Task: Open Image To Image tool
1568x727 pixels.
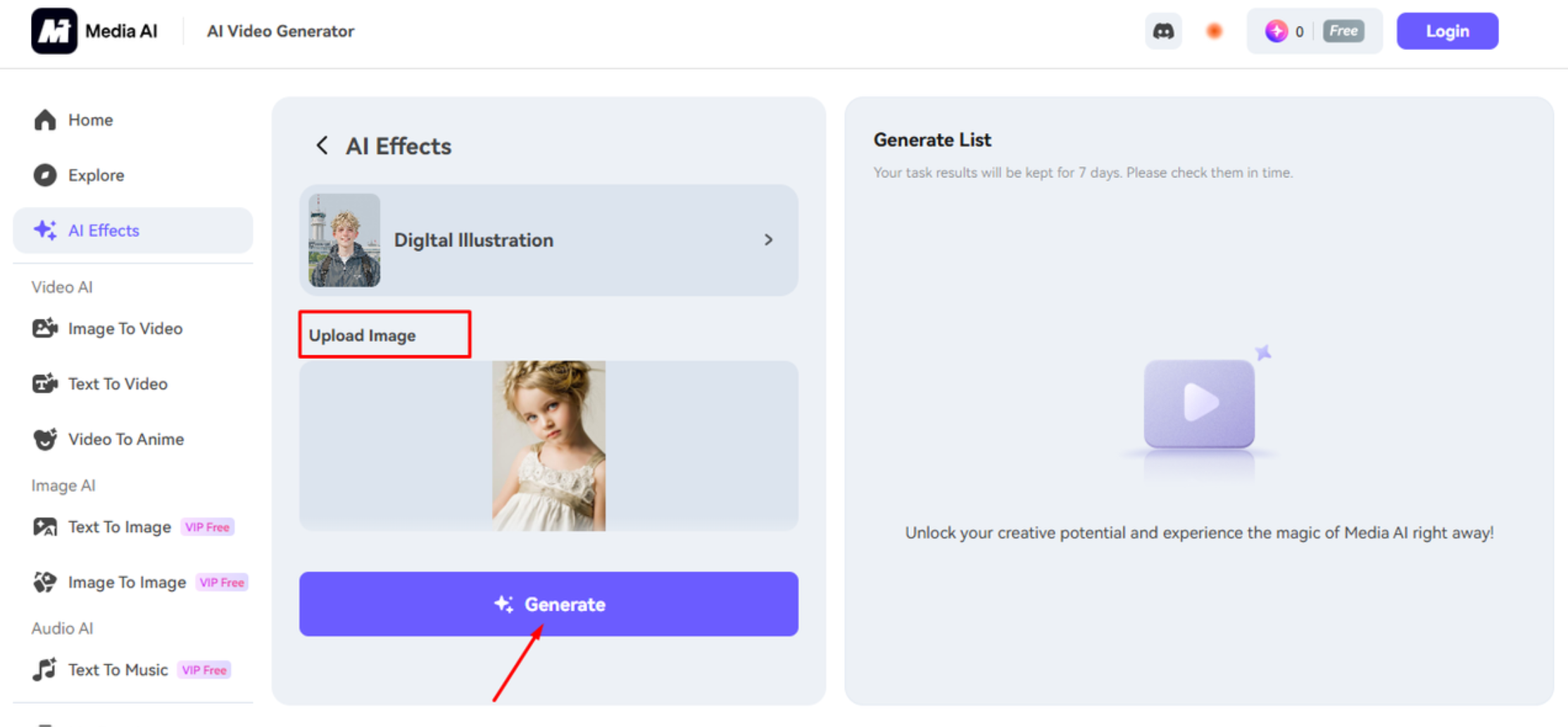Action: click(127, 582)
